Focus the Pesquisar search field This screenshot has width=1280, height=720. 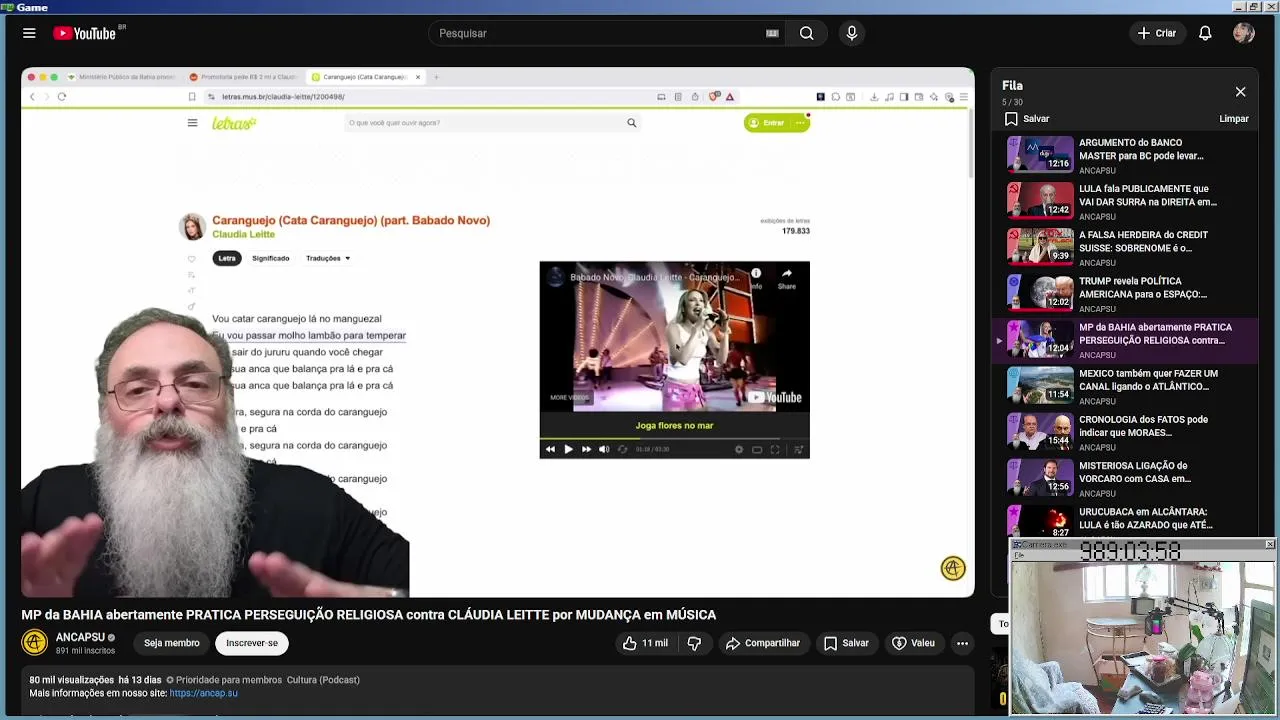(600, 33)
